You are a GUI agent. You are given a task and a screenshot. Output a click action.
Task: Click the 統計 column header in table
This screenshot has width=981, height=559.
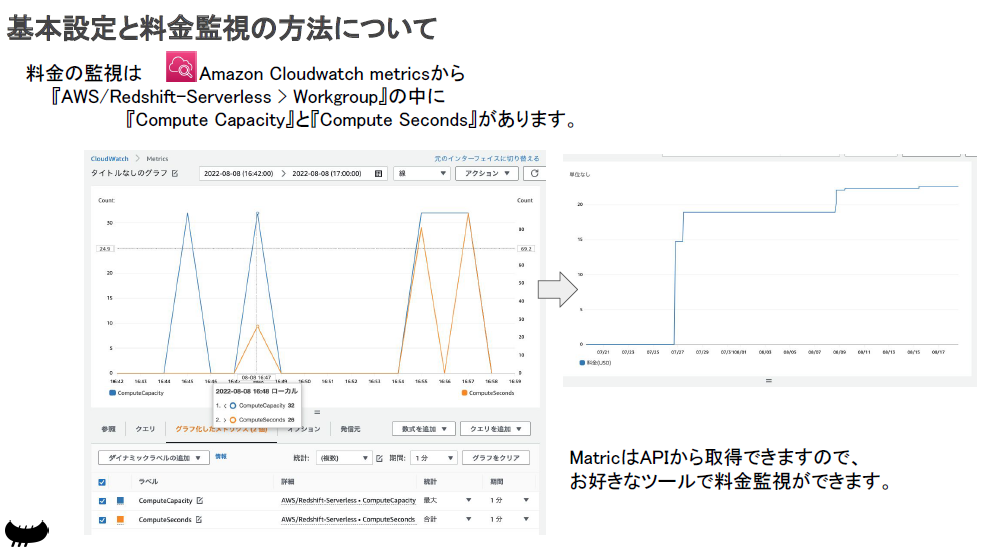pyautogui.click(x=430, y=482)
